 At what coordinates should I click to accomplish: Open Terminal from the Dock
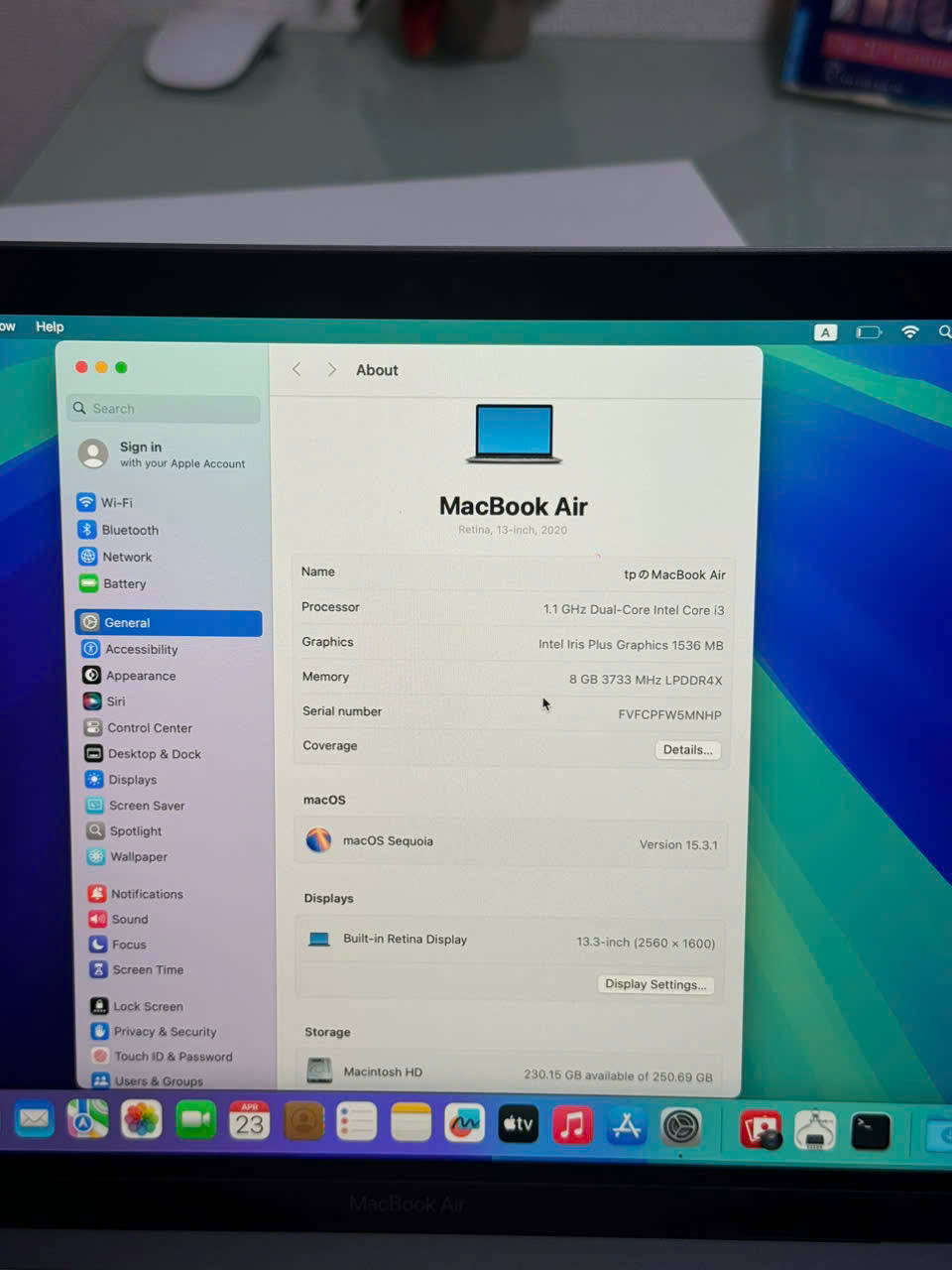click(870, 1132)
